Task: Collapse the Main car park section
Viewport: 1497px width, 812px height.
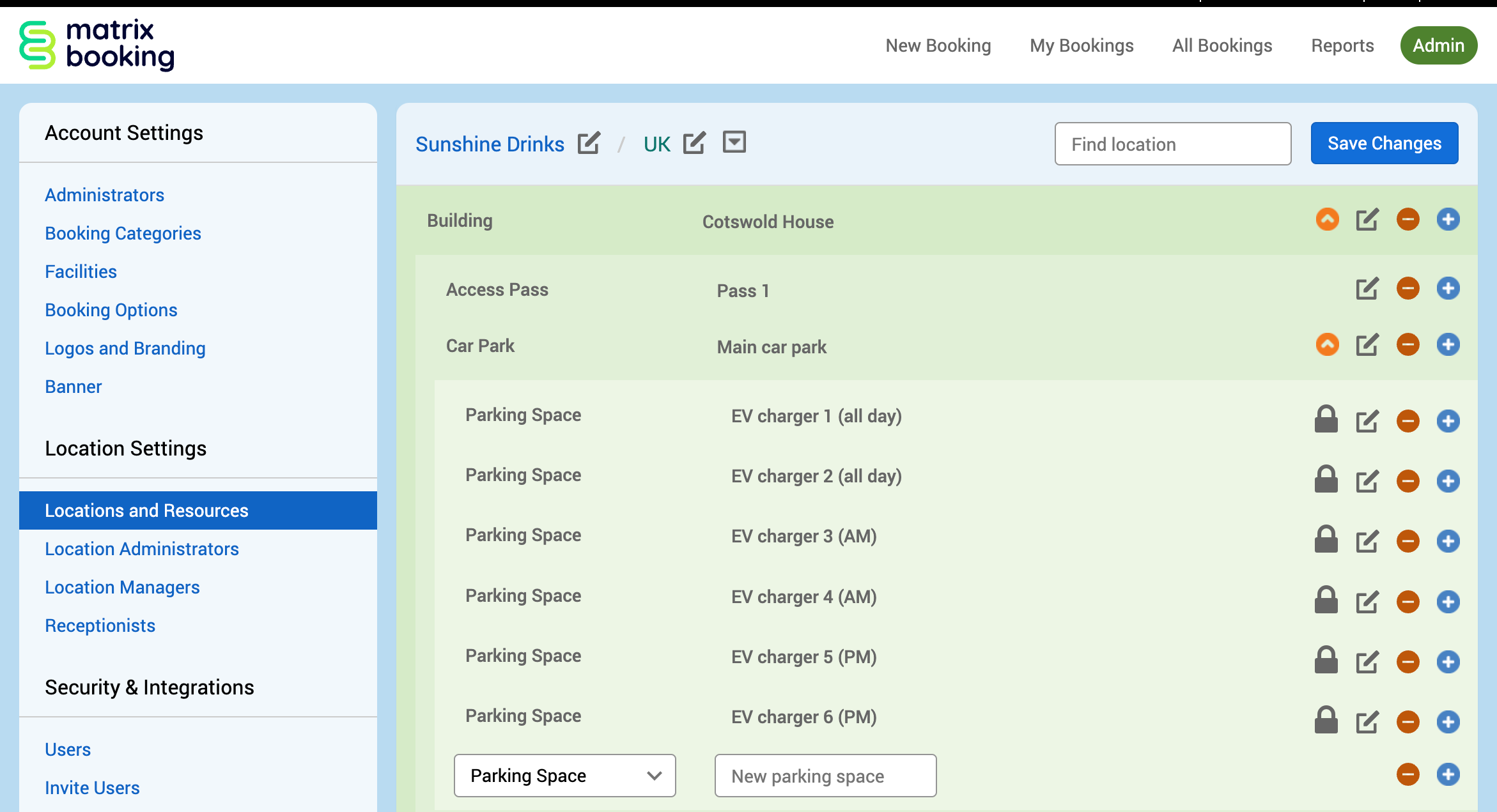Action: click(x=1327, y=345)
